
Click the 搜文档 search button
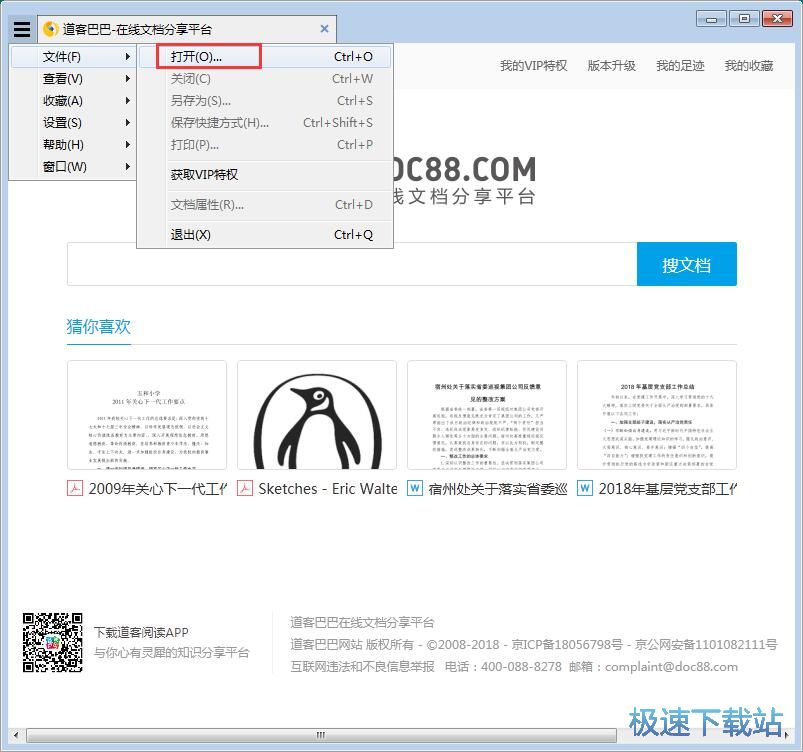(x=687, y=263)
